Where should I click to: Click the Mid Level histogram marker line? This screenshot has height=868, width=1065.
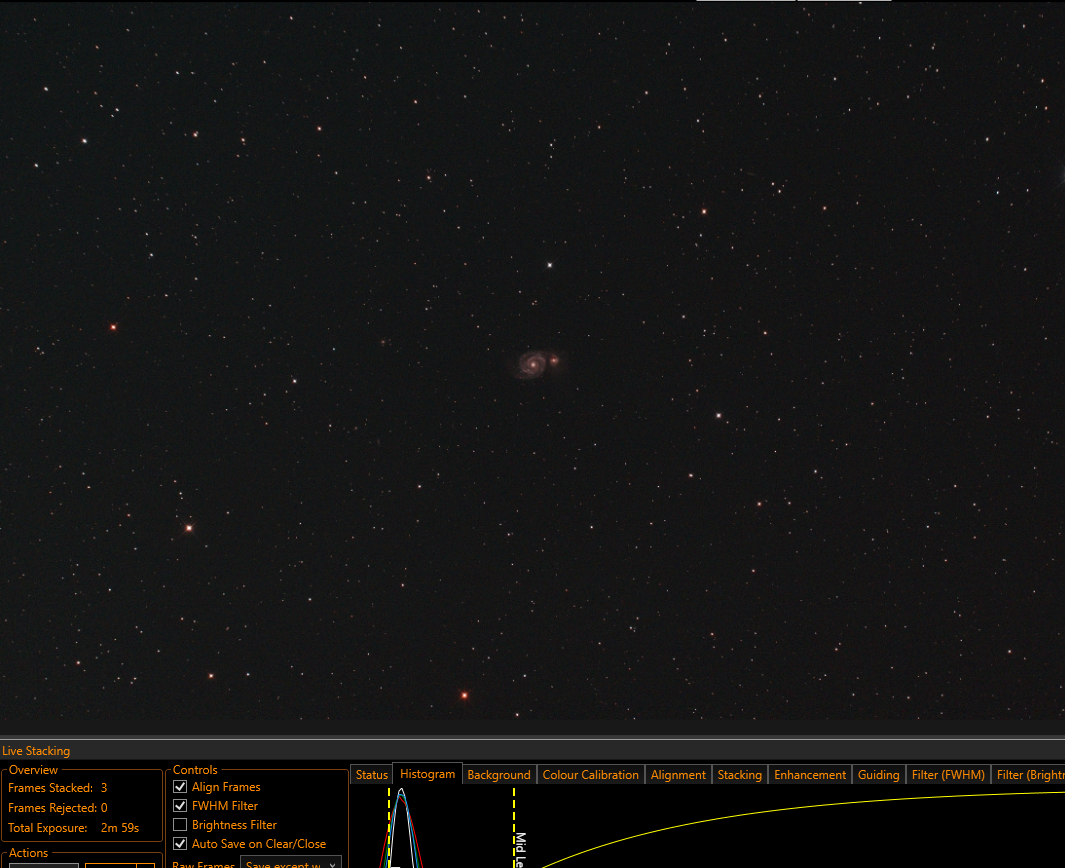(x=514, y=827)
